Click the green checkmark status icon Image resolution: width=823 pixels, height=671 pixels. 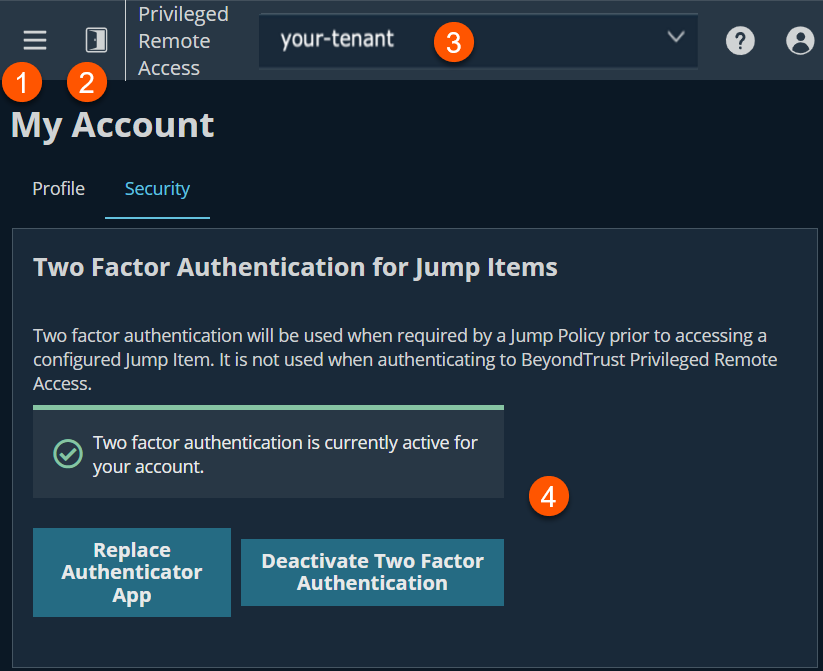(x=68, y=454)
